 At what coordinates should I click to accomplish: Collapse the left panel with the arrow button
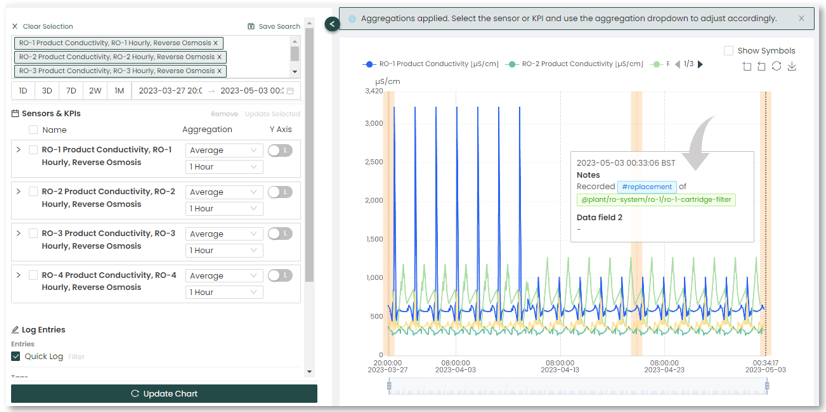coord(332,23)
